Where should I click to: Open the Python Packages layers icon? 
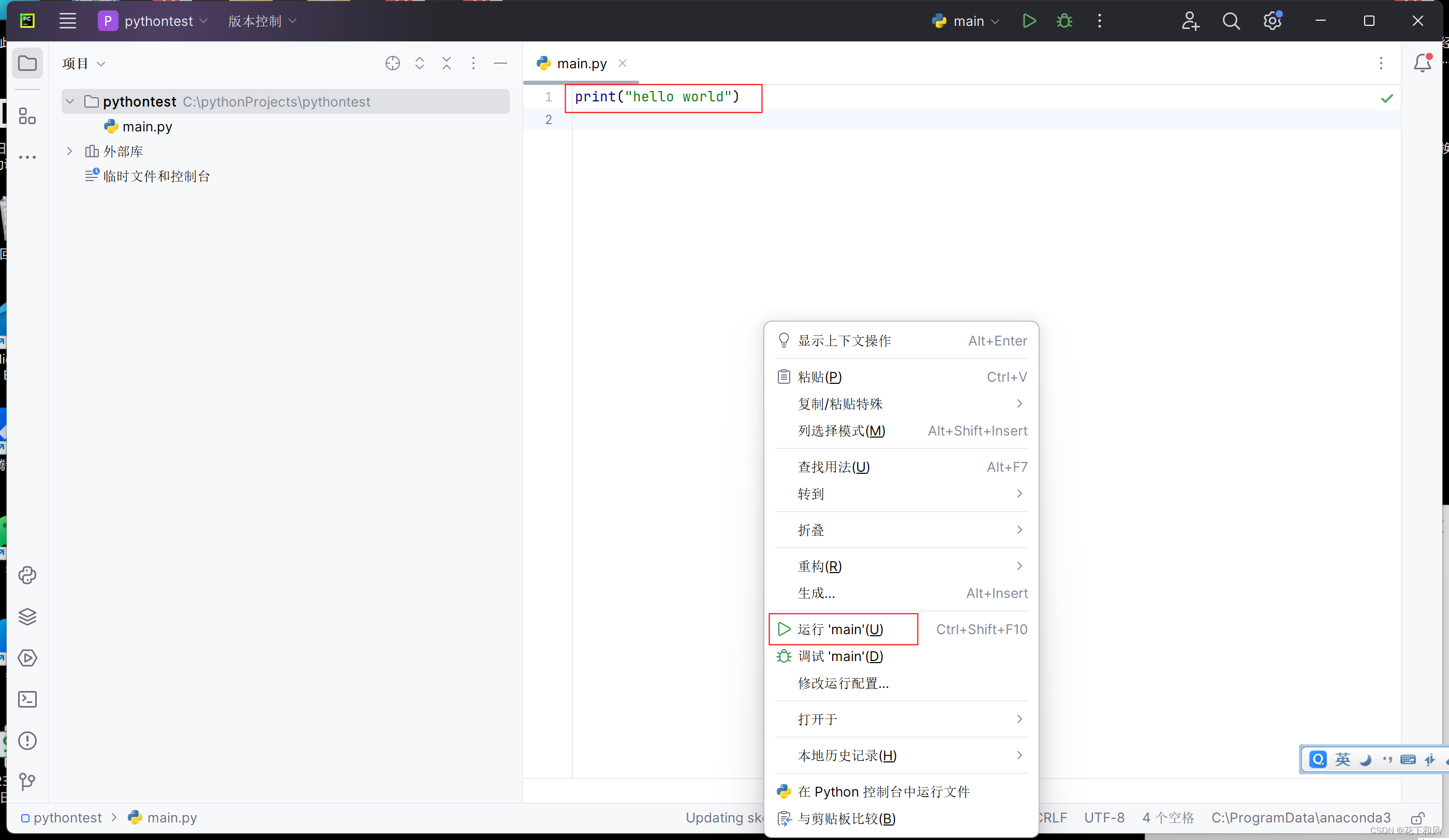pyautogui.click(x=27, y=617)
